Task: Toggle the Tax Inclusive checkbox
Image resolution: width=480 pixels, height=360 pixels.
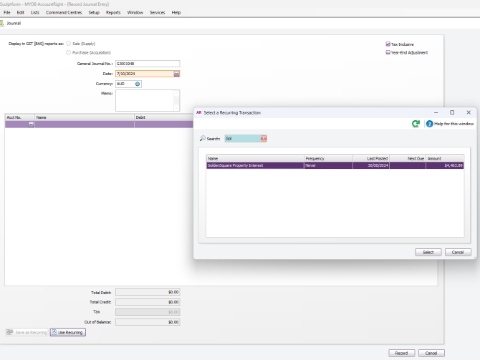Action: point(388,44)
